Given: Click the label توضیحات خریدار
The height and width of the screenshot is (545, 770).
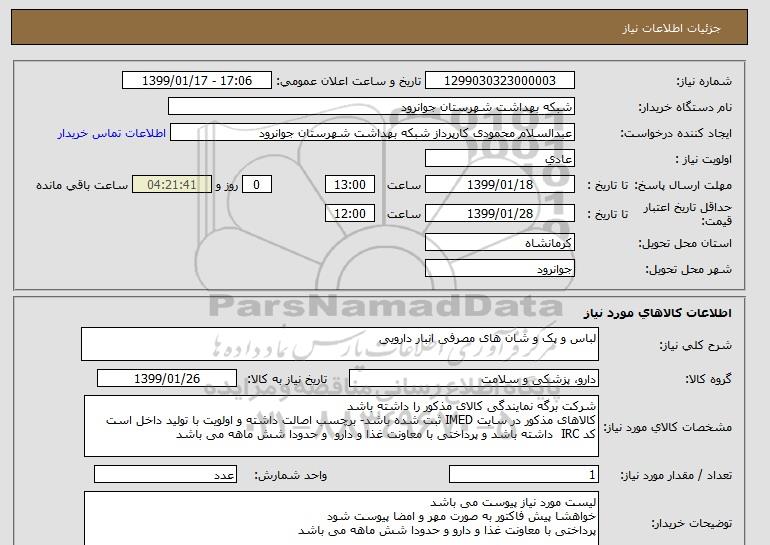Looking at the screenshot, I should [692, 523].
